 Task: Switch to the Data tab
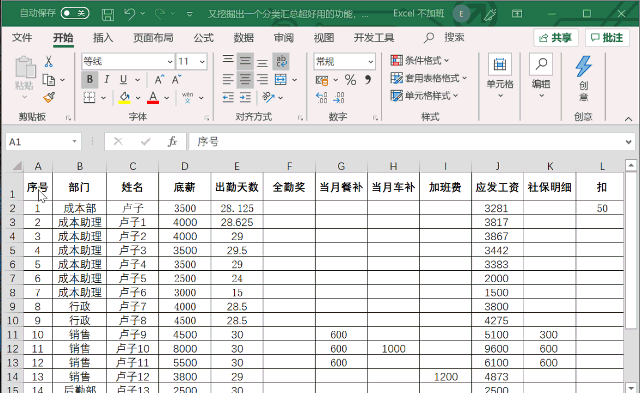click(x=244, y=38)
